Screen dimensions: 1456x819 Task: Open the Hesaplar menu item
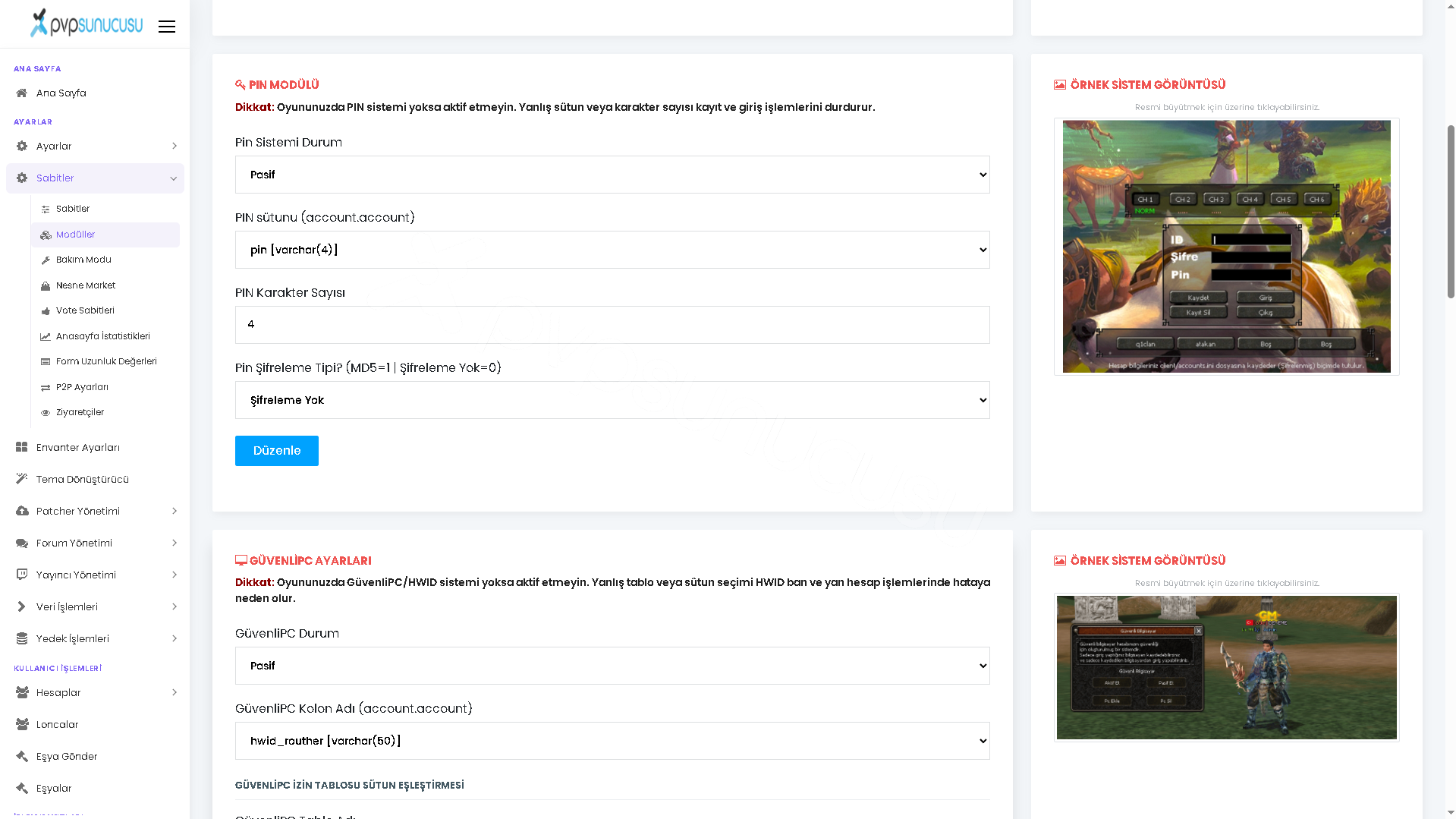click(x=95, y=693)
